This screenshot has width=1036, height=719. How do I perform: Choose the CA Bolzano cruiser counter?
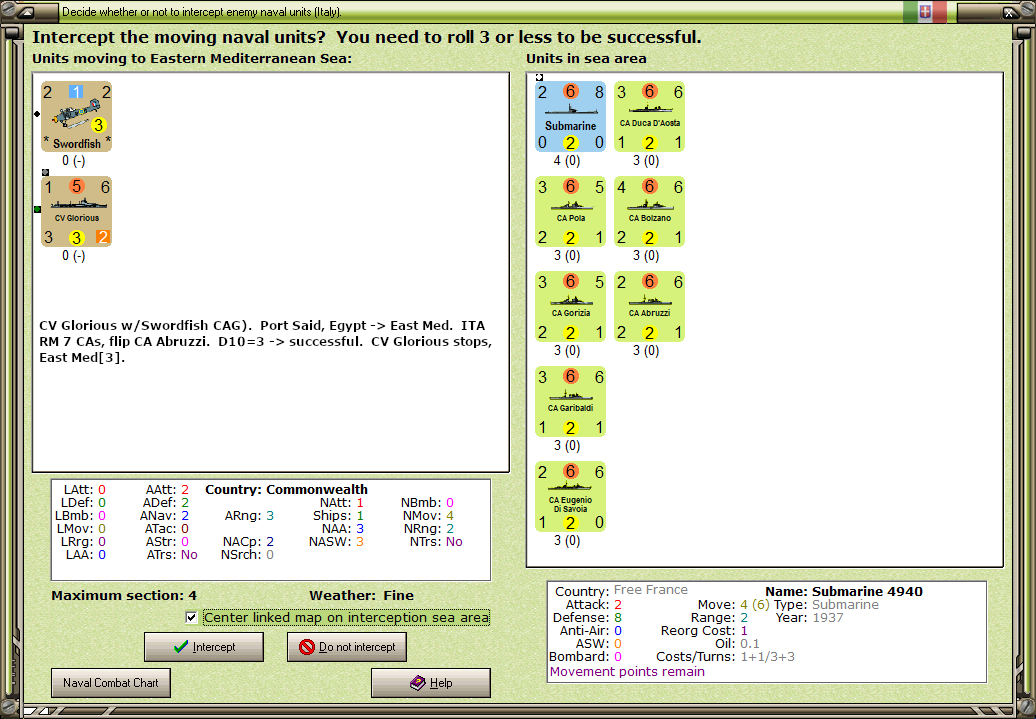coord(649,211)
